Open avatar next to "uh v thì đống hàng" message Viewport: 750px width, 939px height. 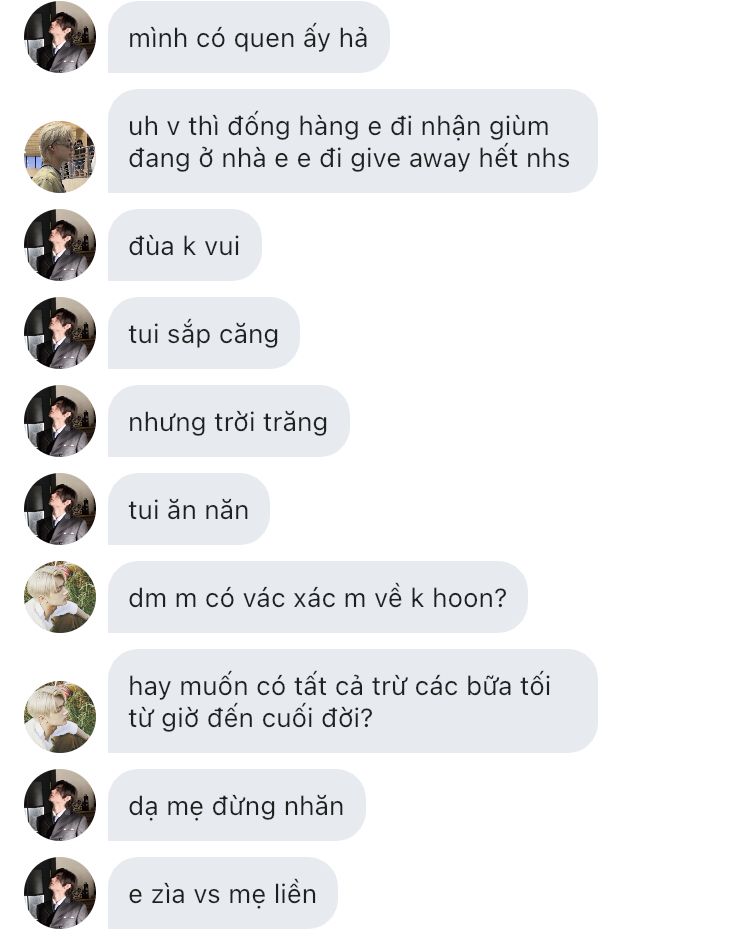pyautogui.click(x=60, y=157)
